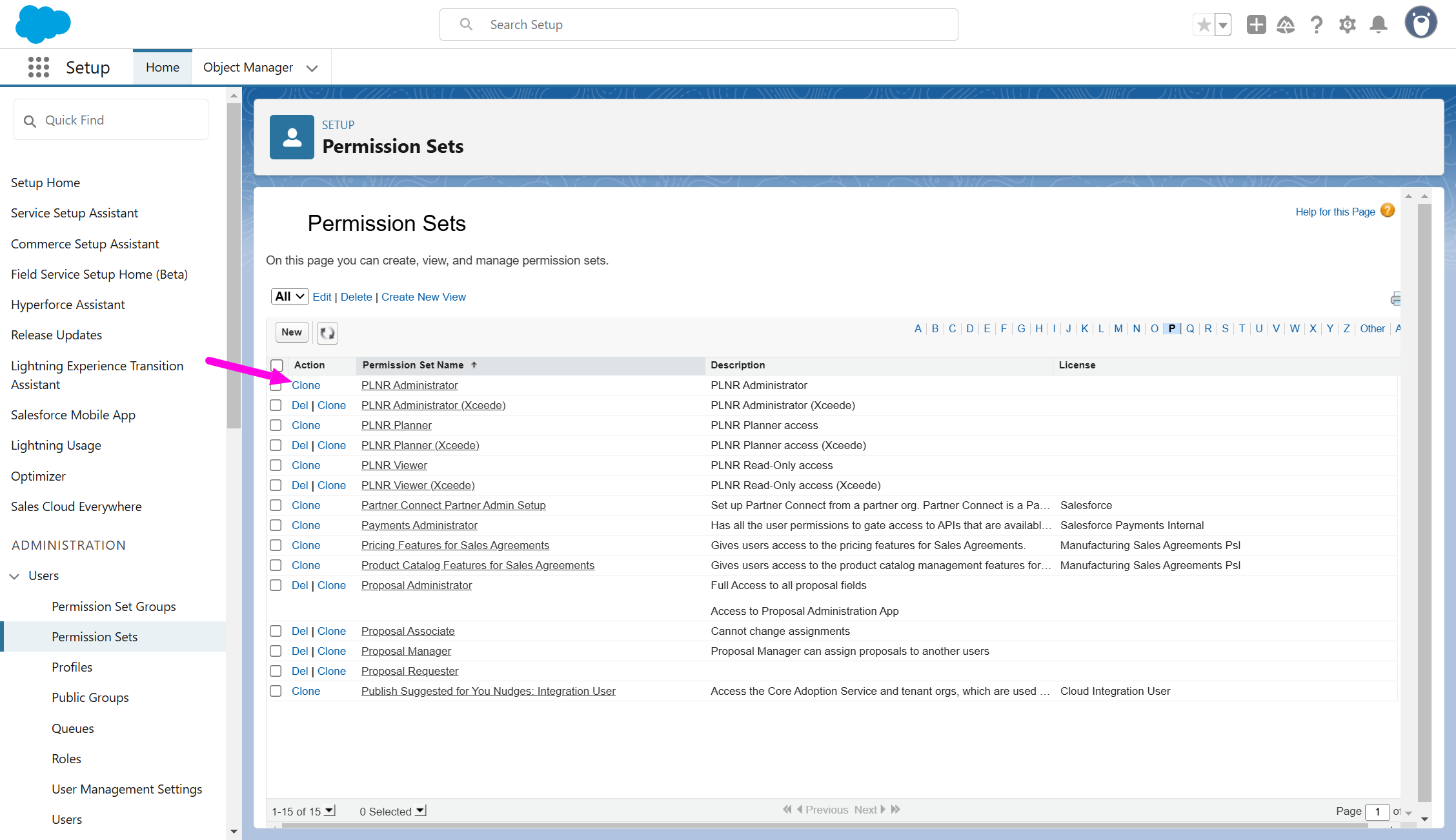Open the All view dropdown
The width and height of the screenshot is (1456, 840).
pos(289,297)
